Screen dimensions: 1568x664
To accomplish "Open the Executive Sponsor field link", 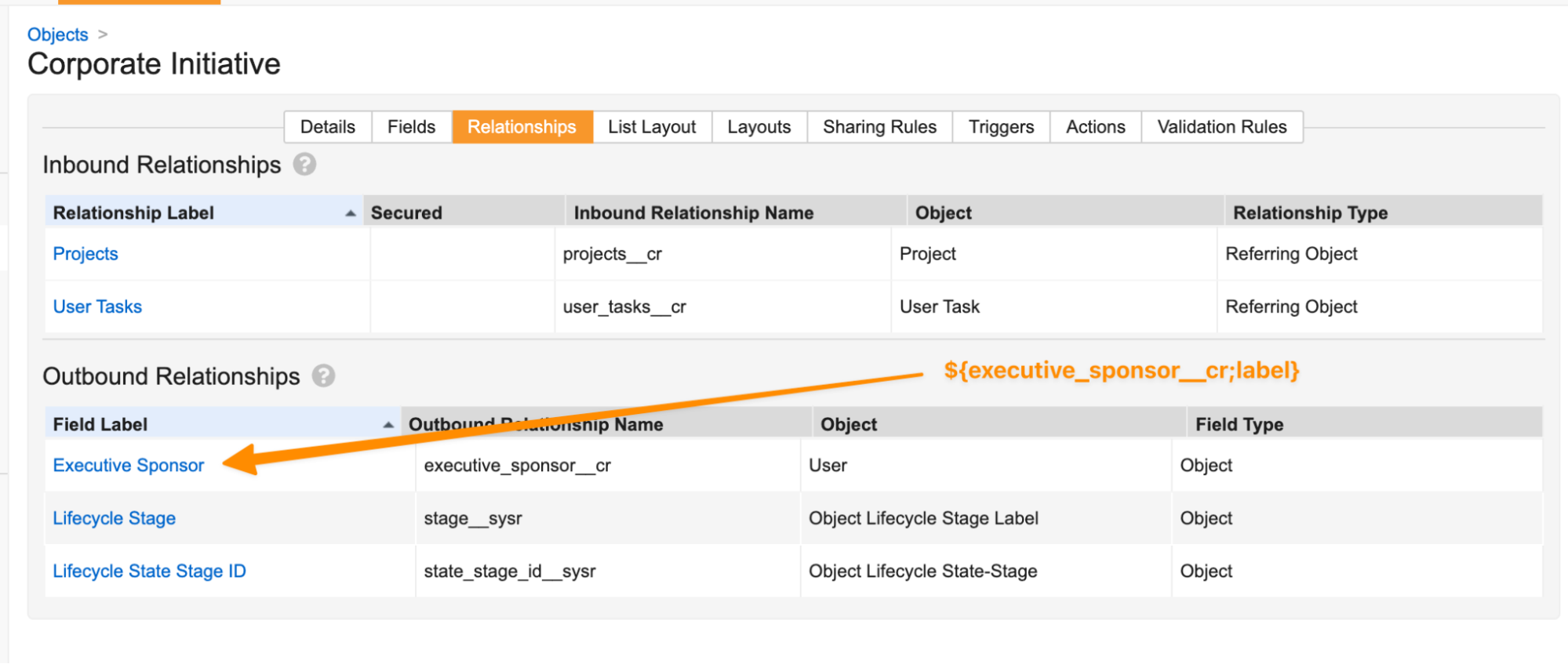I will tap(128, 466).
